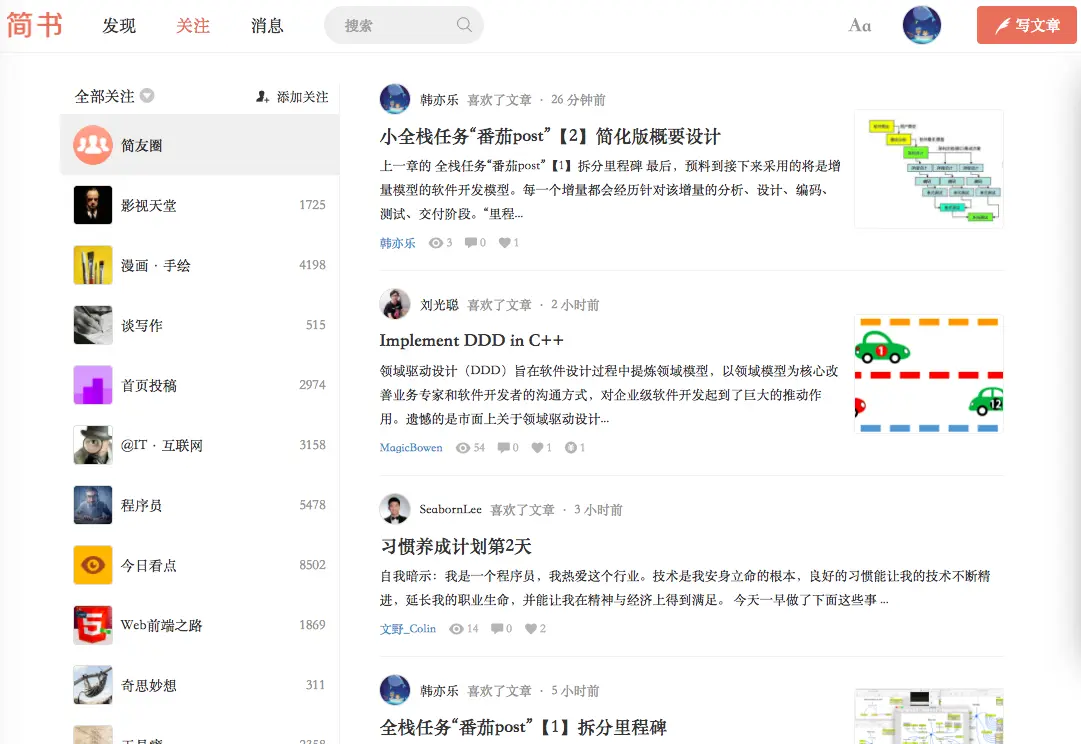This screenshot has width=1081, height=744.
Task: Select 简友圈 in the sidebar
Action: [x=200, y=145]
